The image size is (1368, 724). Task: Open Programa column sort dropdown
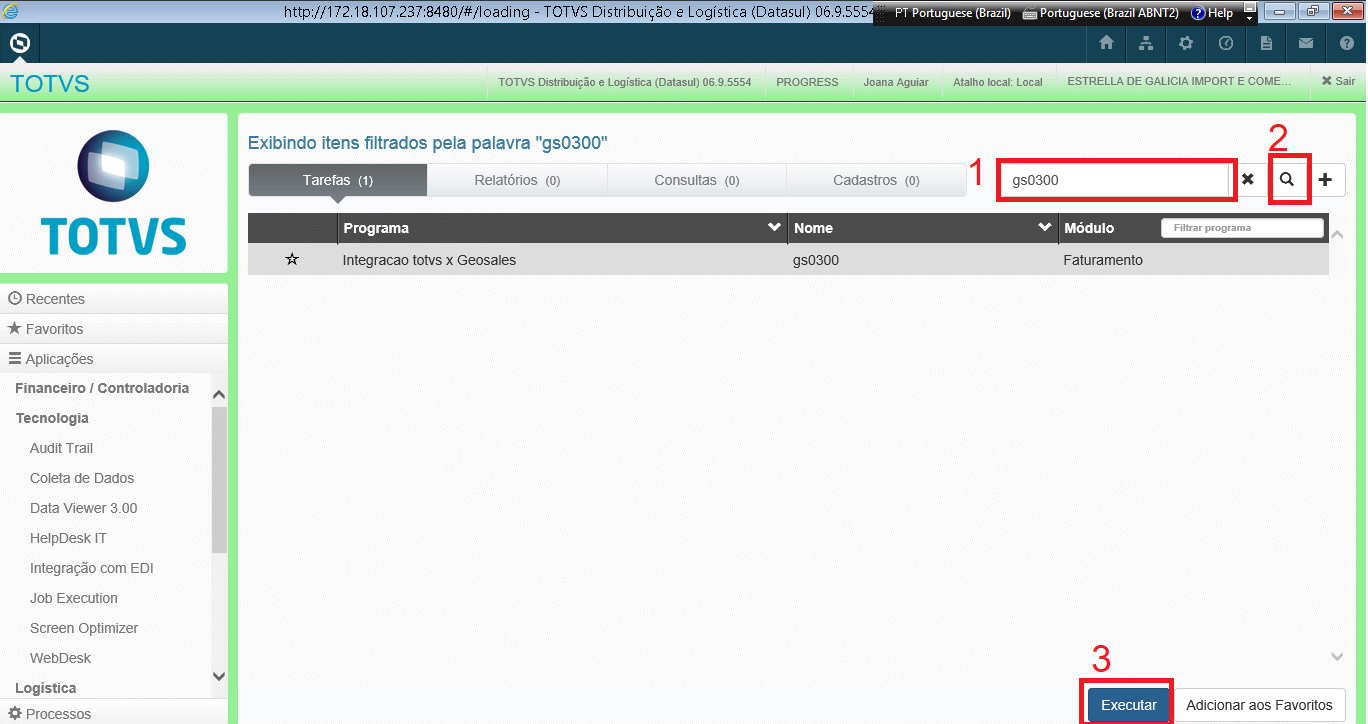(774, 228)
